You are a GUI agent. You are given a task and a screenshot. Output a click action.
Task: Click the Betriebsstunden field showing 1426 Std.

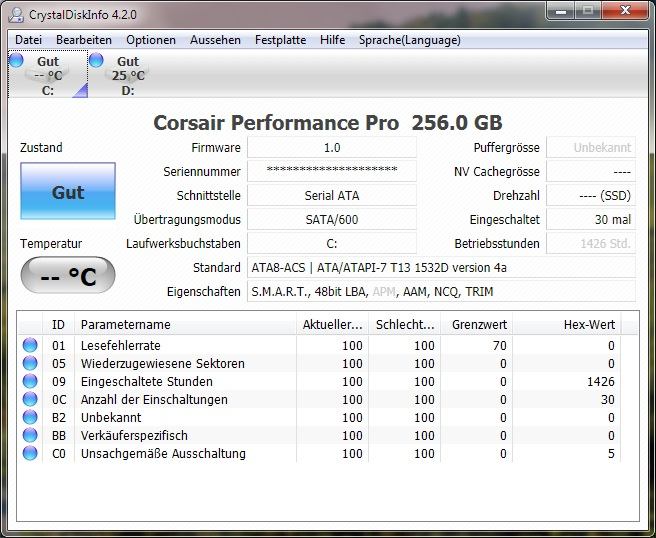591,243
